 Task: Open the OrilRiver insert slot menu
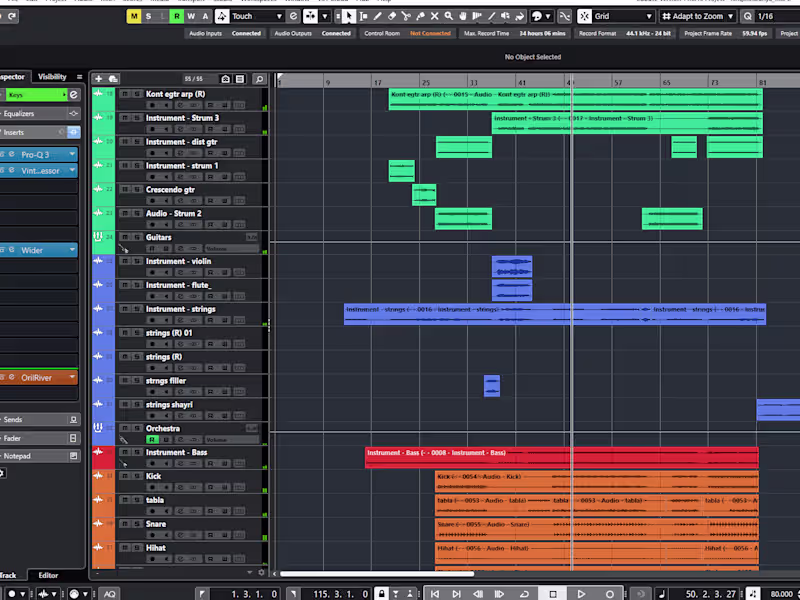[72, 378]
